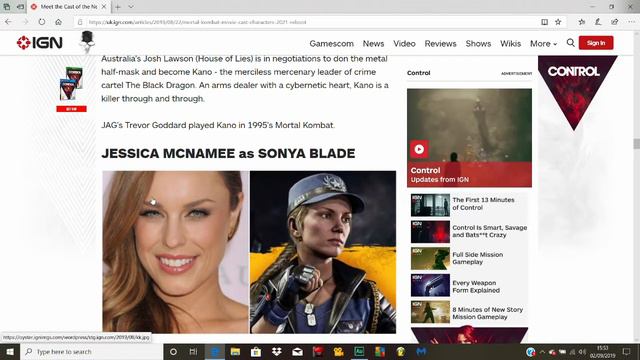Click the Set tabs aside icon
This screenshot has width=640, height=360.
[x=20, y=7]
